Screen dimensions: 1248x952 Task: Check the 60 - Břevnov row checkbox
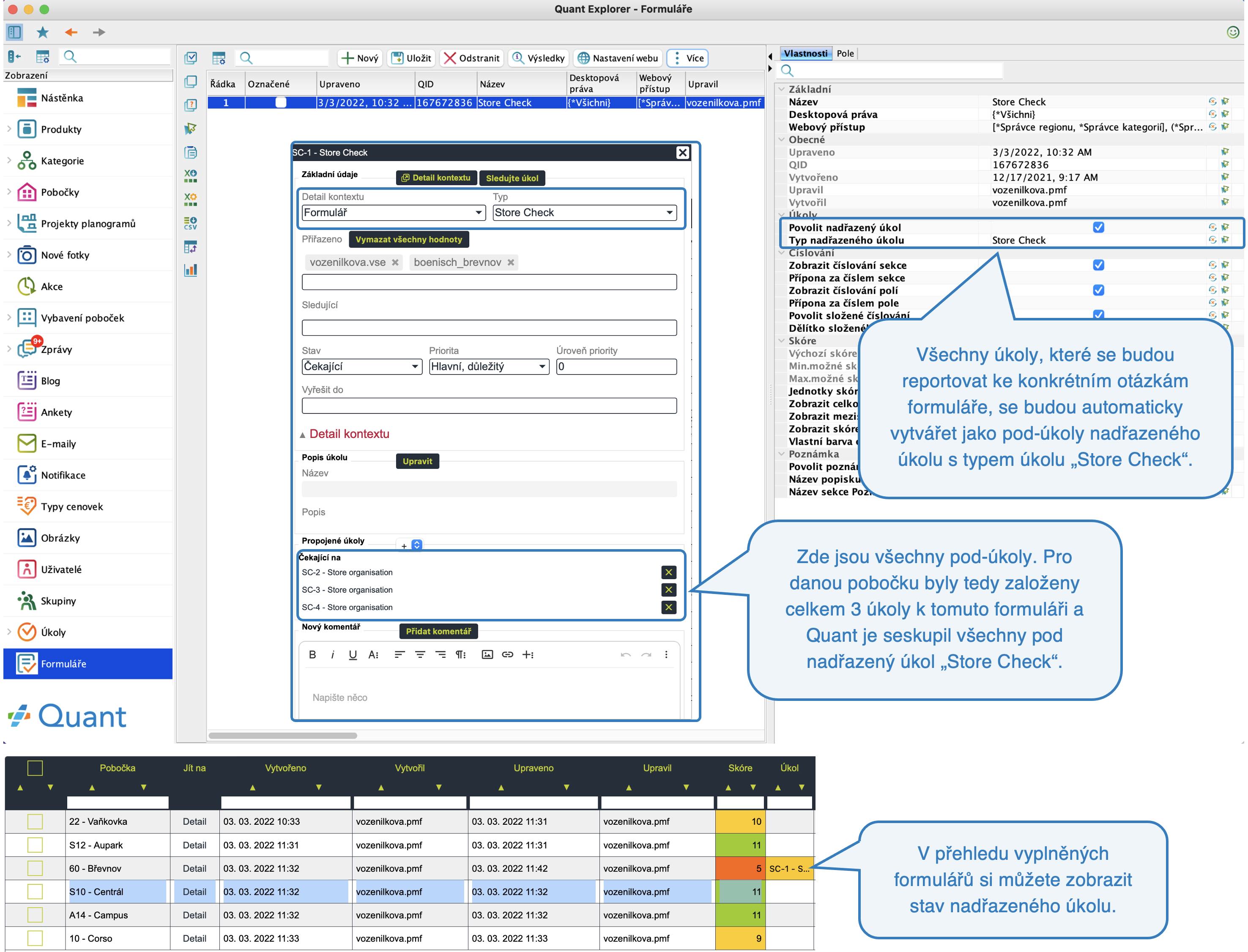[x=35, y=868]
